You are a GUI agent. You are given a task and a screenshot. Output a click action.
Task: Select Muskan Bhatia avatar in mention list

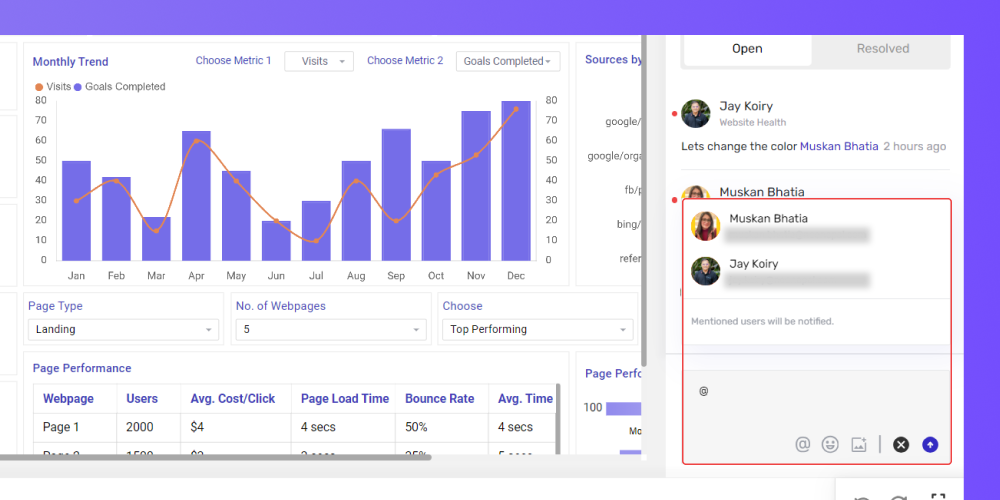tap(705, 226)
